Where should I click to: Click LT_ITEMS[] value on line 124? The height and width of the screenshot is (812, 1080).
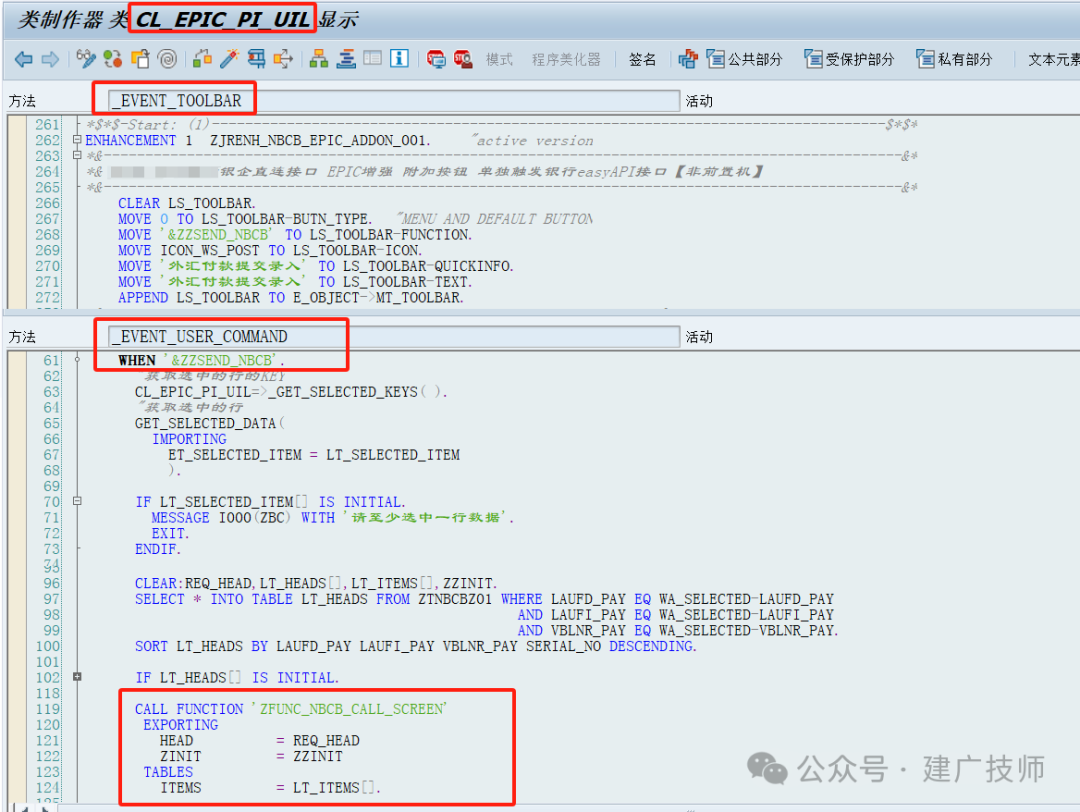pyautogui.click(x=336, y=787)
